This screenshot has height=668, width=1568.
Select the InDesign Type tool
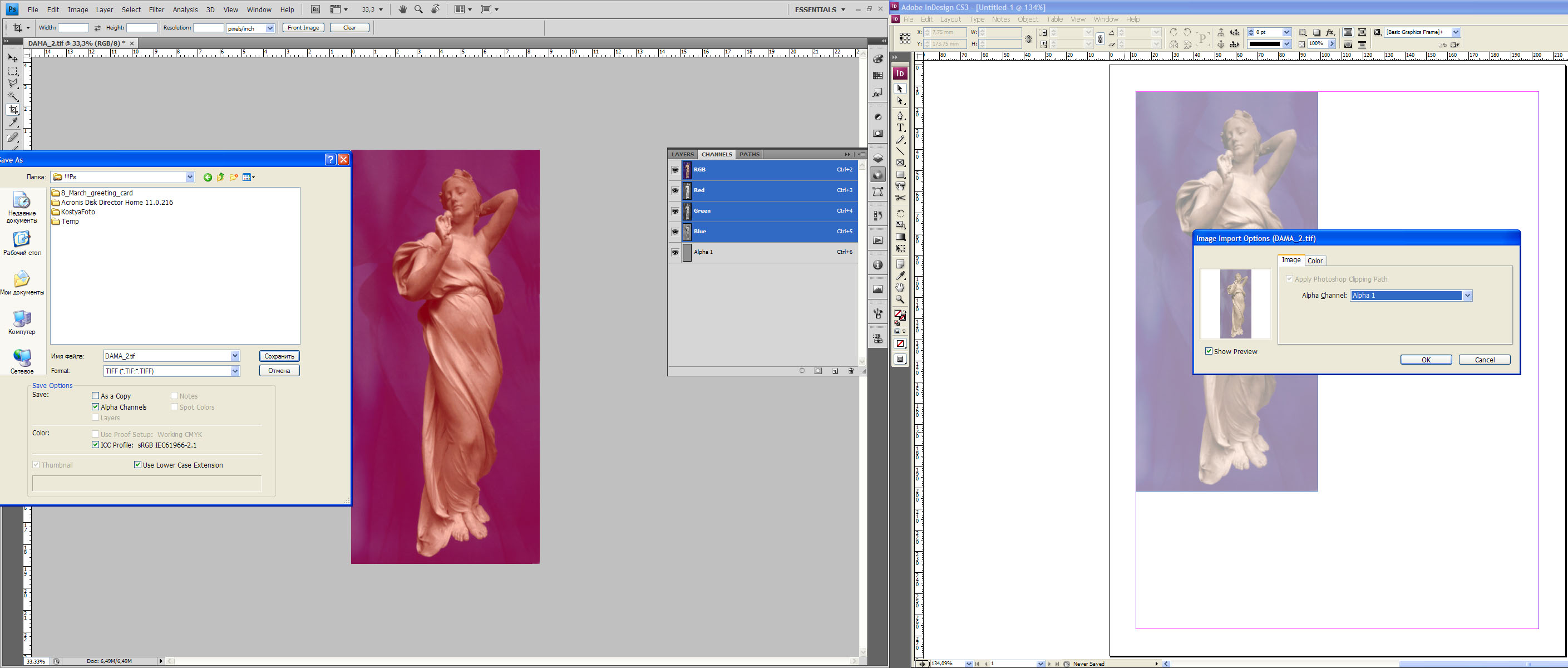(x=900, y=128)
